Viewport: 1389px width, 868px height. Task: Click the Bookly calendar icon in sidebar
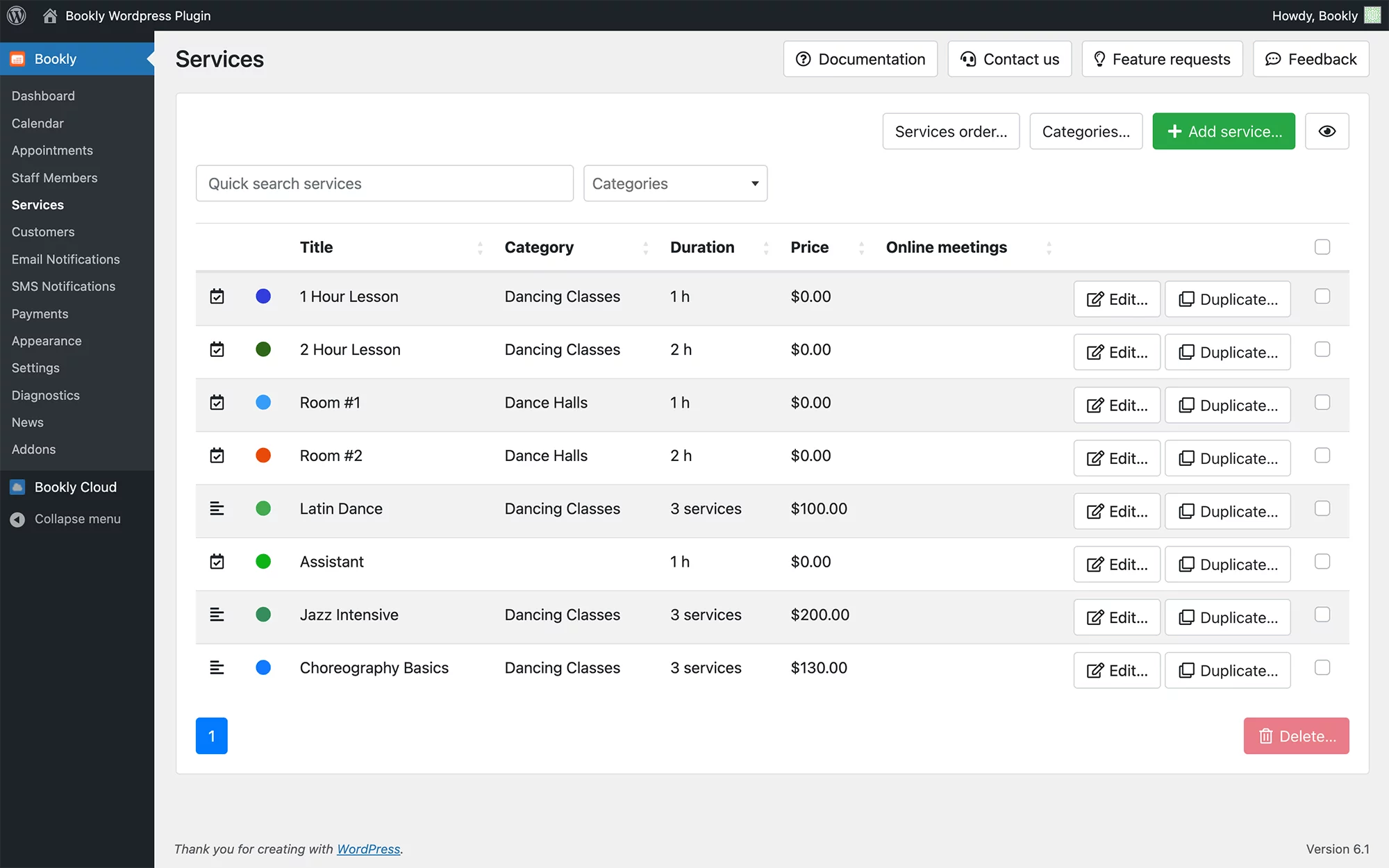18,59
